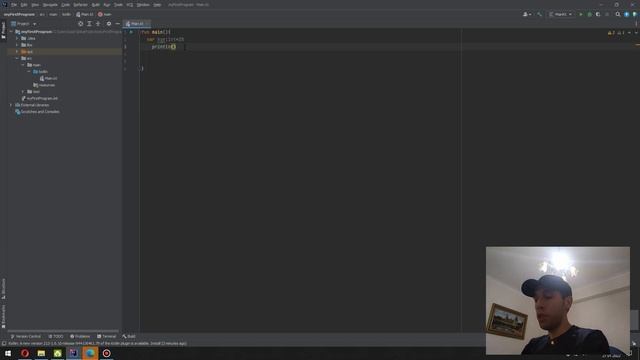Collapse the kotlin source folder
This screenshot has height=360, width=640.
(29, 71)
